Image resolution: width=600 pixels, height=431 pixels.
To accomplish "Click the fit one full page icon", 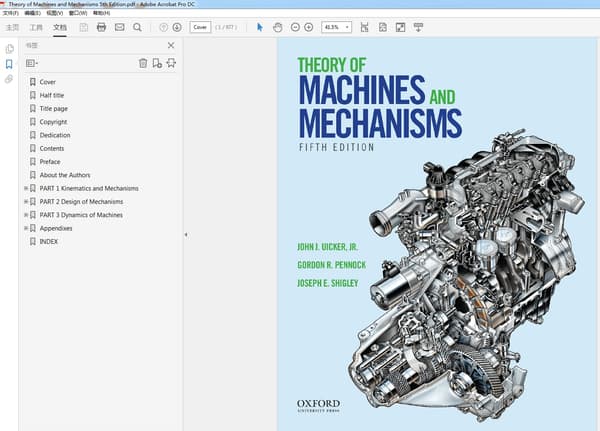I will point(382,27).
